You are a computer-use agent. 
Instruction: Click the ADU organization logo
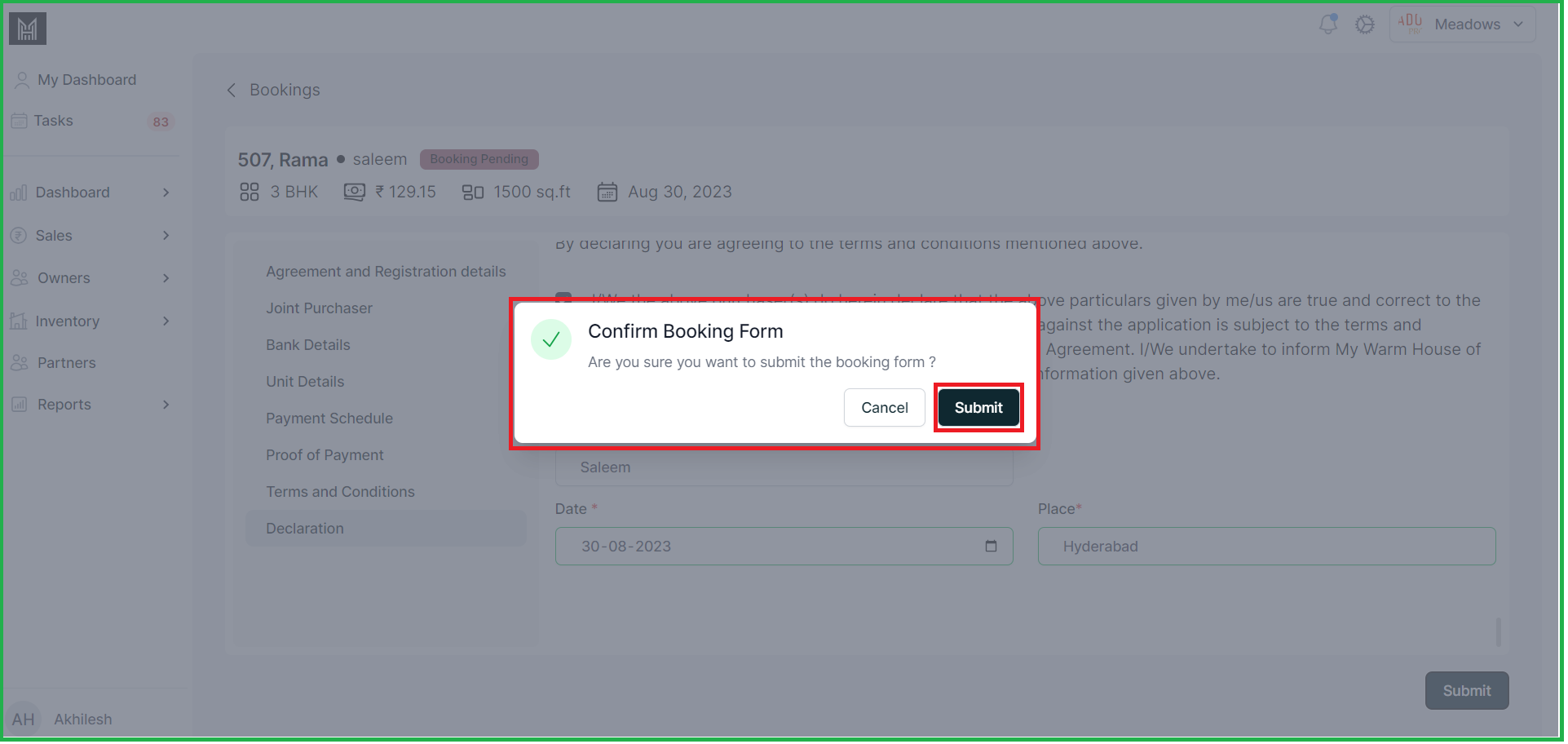pos(1410,23)
